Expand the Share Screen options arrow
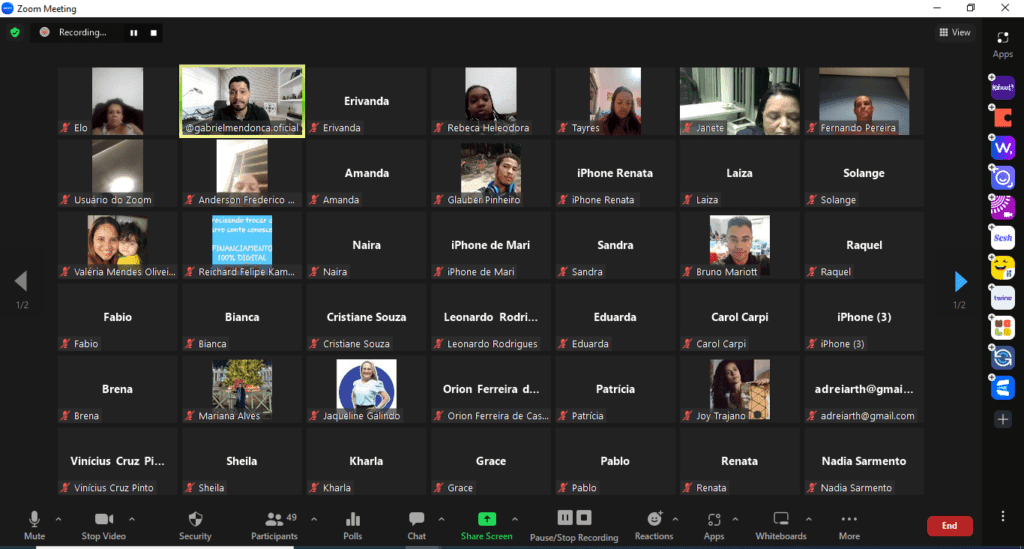 [515, 519]
